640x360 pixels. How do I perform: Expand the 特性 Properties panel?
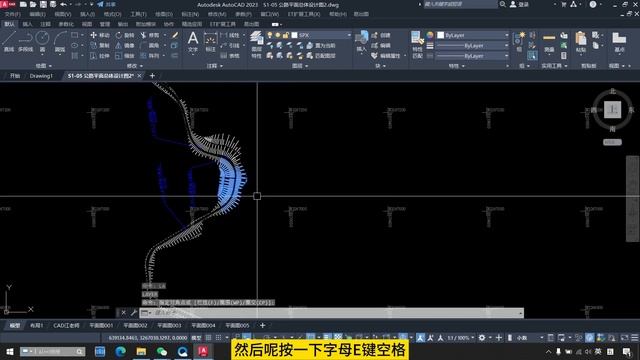[456, 66]
